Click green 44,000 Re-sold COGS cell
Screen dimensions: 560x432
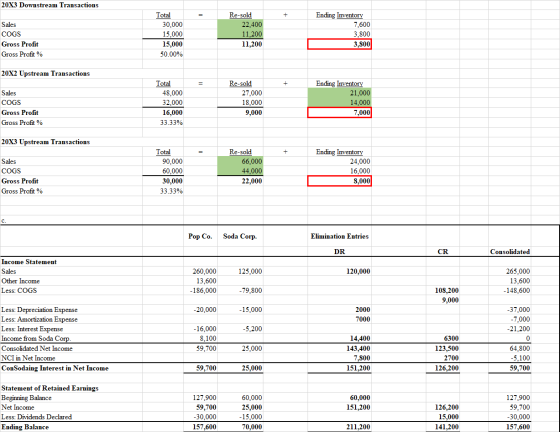tap(240, 171)
